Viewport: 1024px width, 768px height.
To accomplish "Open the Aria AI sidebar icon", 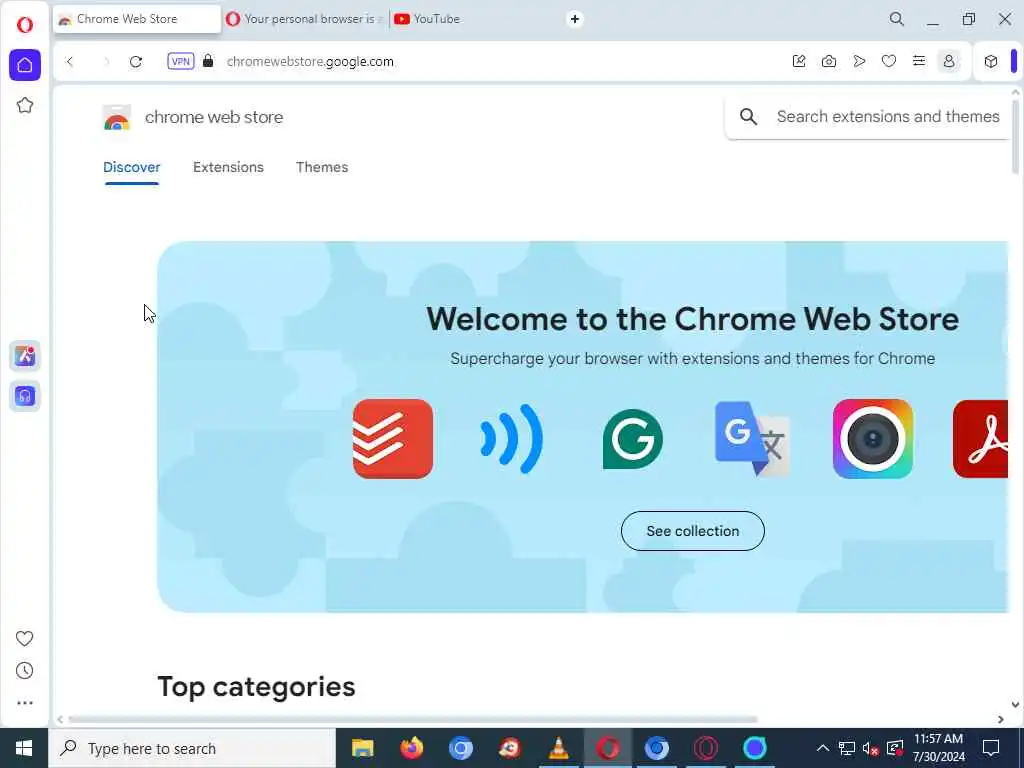I will pyautogui.click(x=25, y=356).
